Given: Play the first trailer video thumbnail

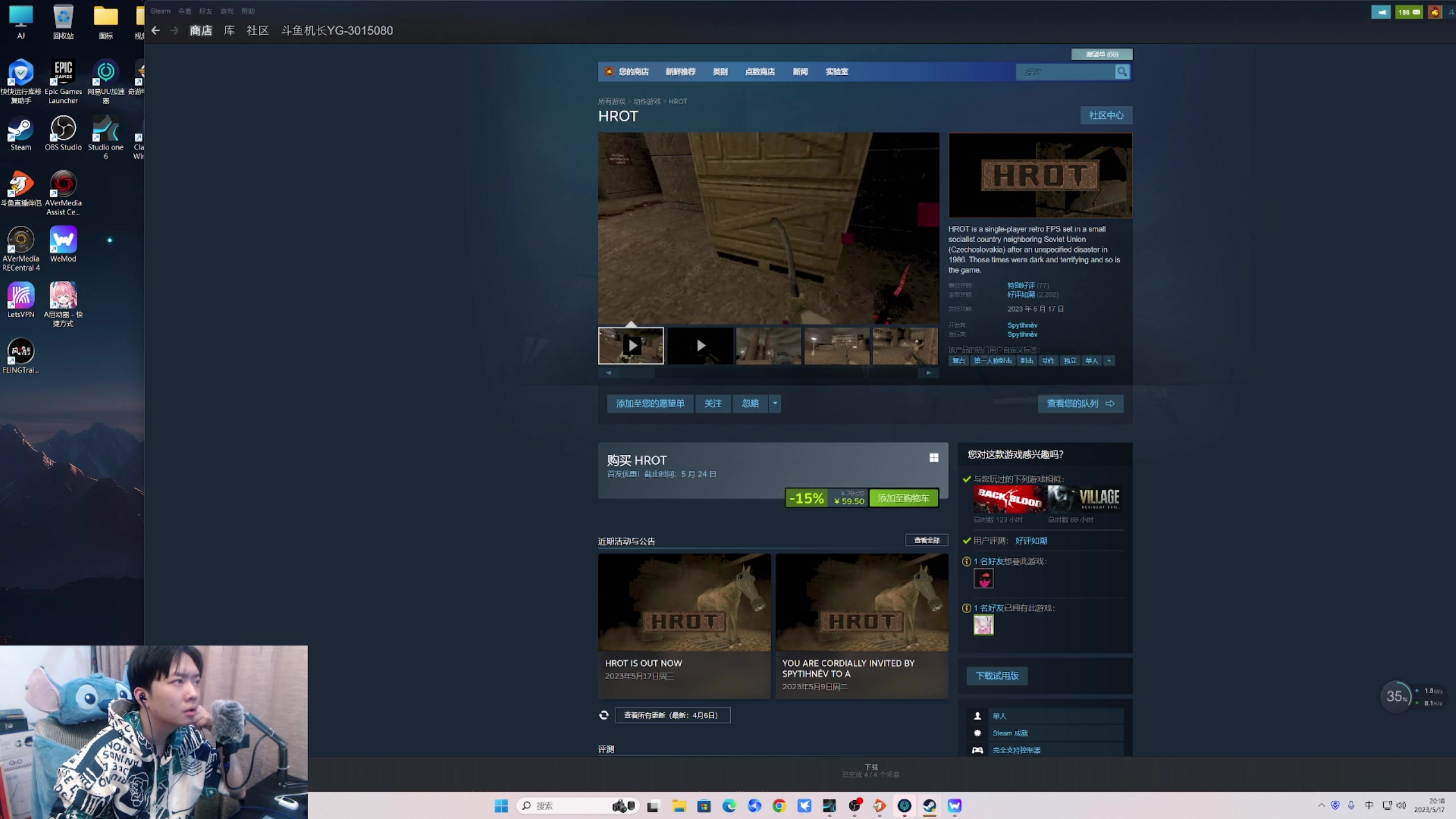Looking at the screenshot, I should click(x=631, y=345).
